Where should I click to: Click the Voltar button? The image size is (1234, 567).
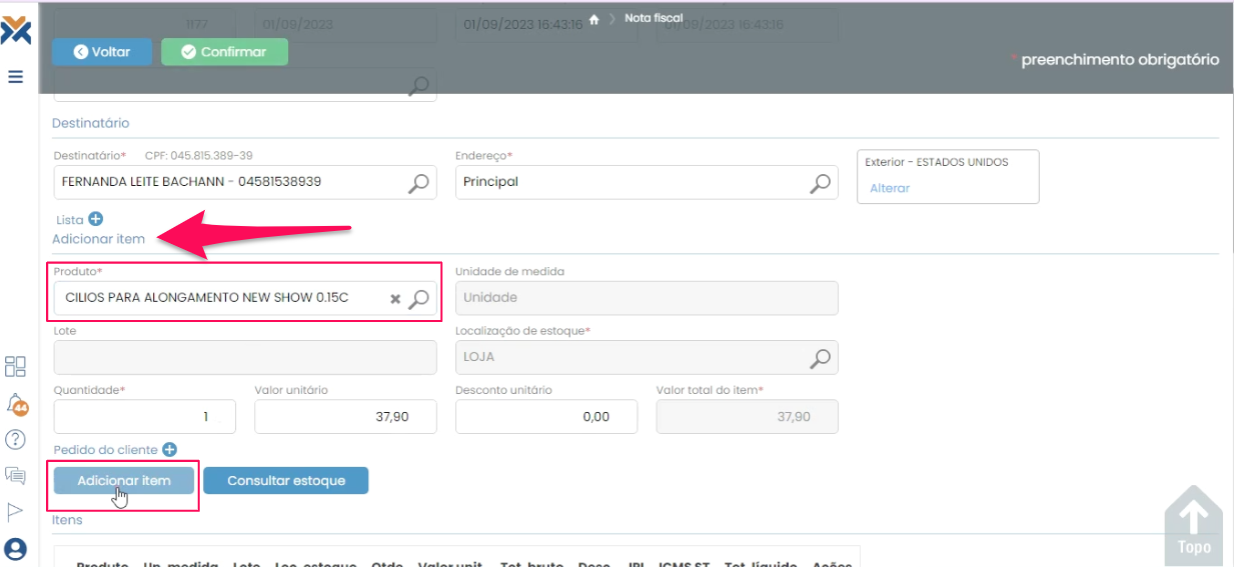(x=102, y=52)
